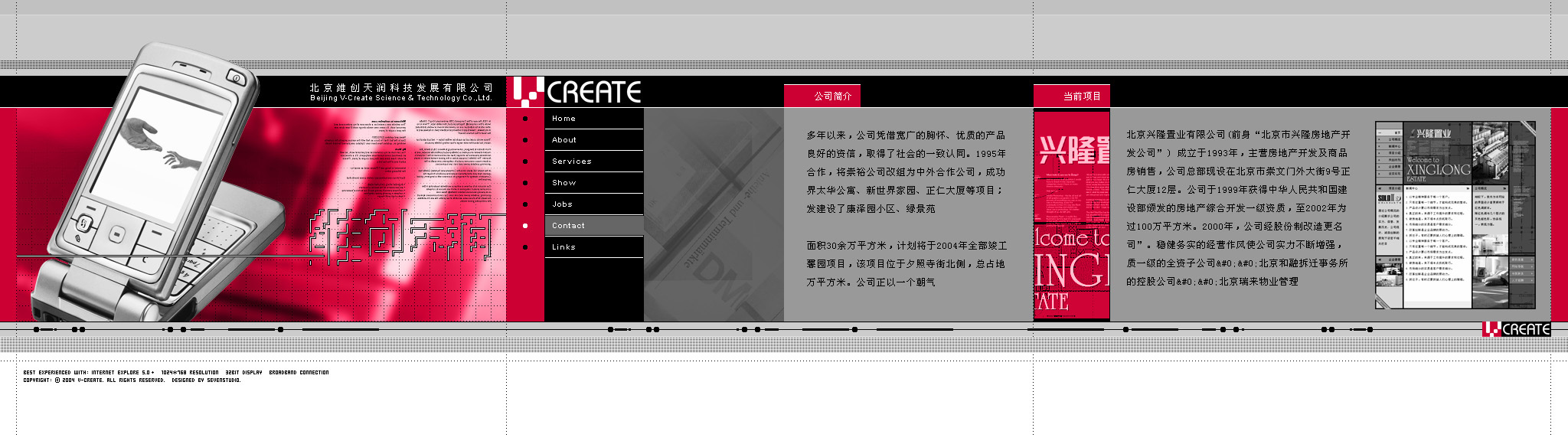
Task: Click the line 发建设了康泽园小区、绿景苑
Action: pos(871,209)
